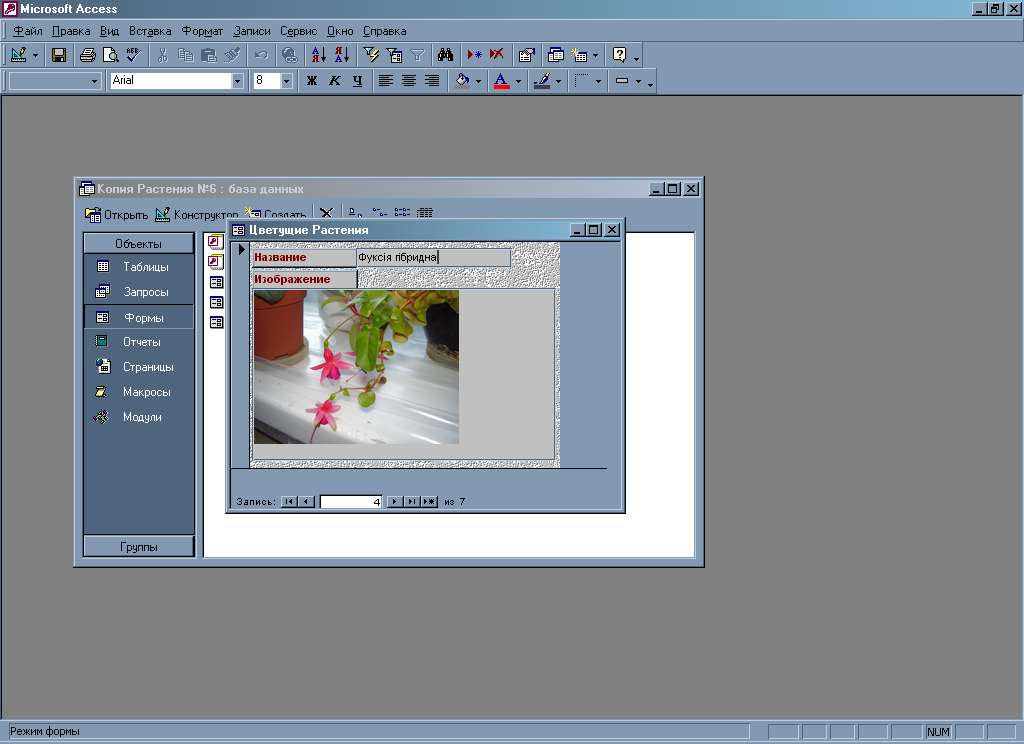This screenshot has width=1024, height=744.
Task: Open the font size 8 dropdown
Action: (287, 81)
